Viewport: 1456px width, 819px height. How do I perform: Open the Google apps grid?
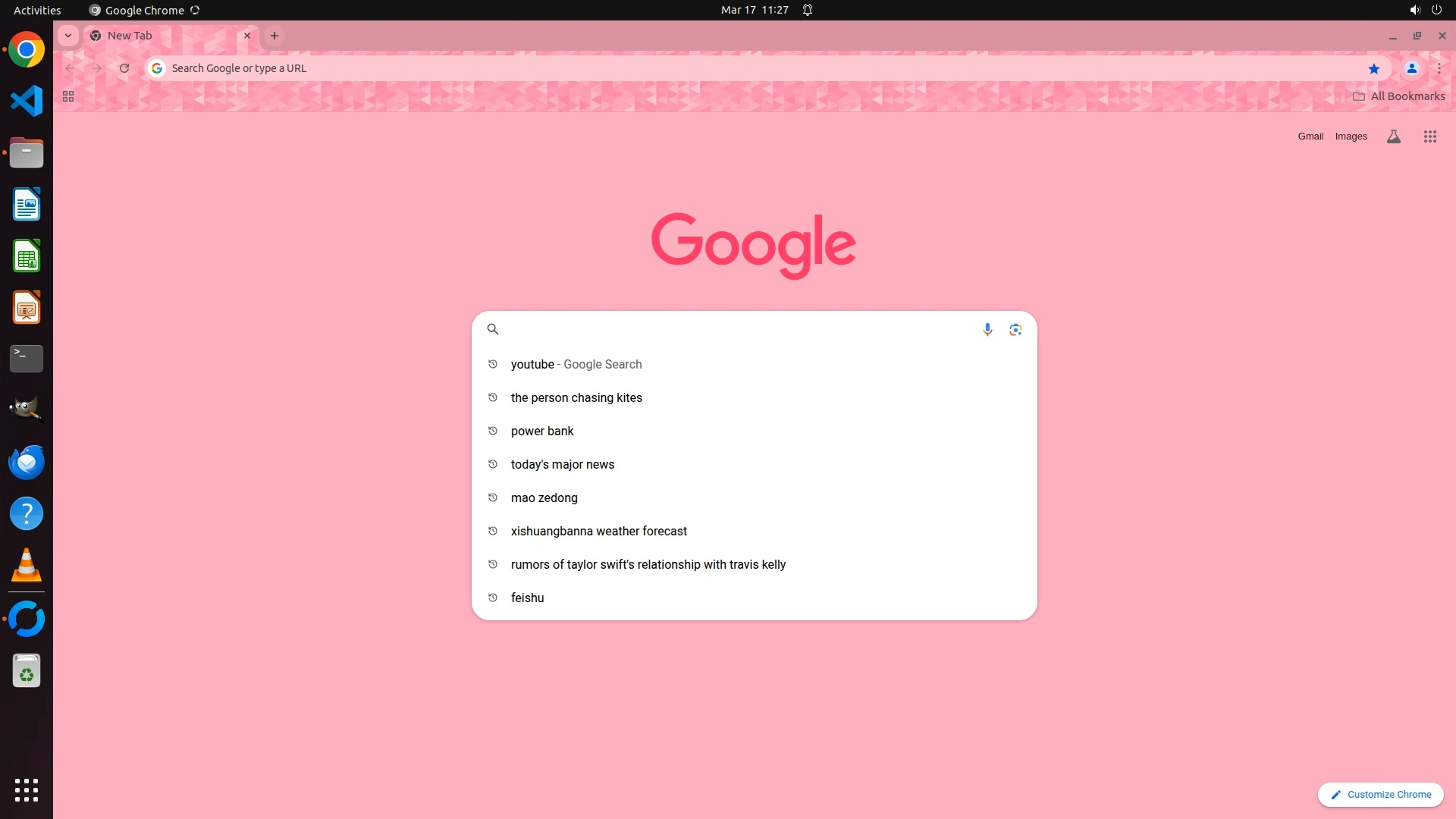(x=1429, y=136)
